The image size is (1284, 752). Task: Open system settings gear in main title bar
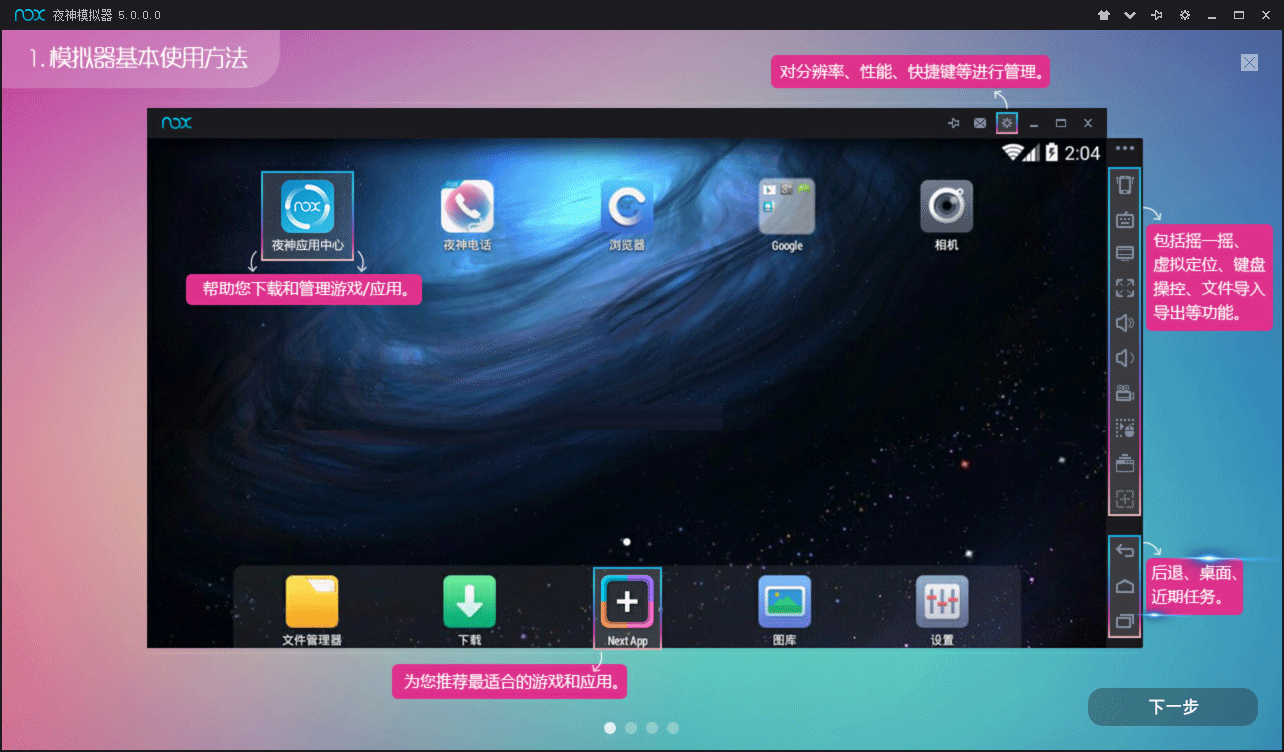1185,15
